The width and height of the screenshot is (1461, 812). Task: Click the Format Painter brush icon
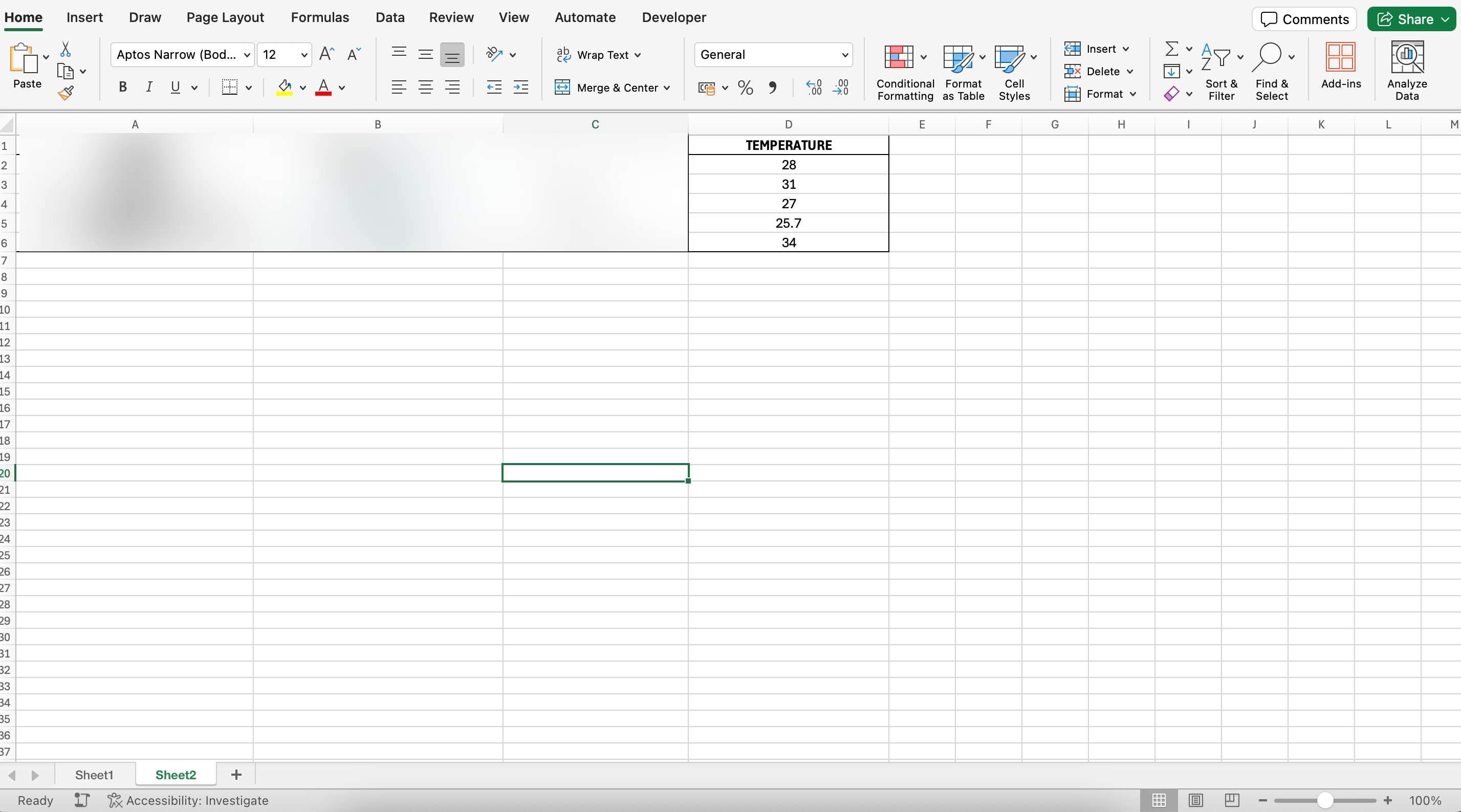point(66,93)
